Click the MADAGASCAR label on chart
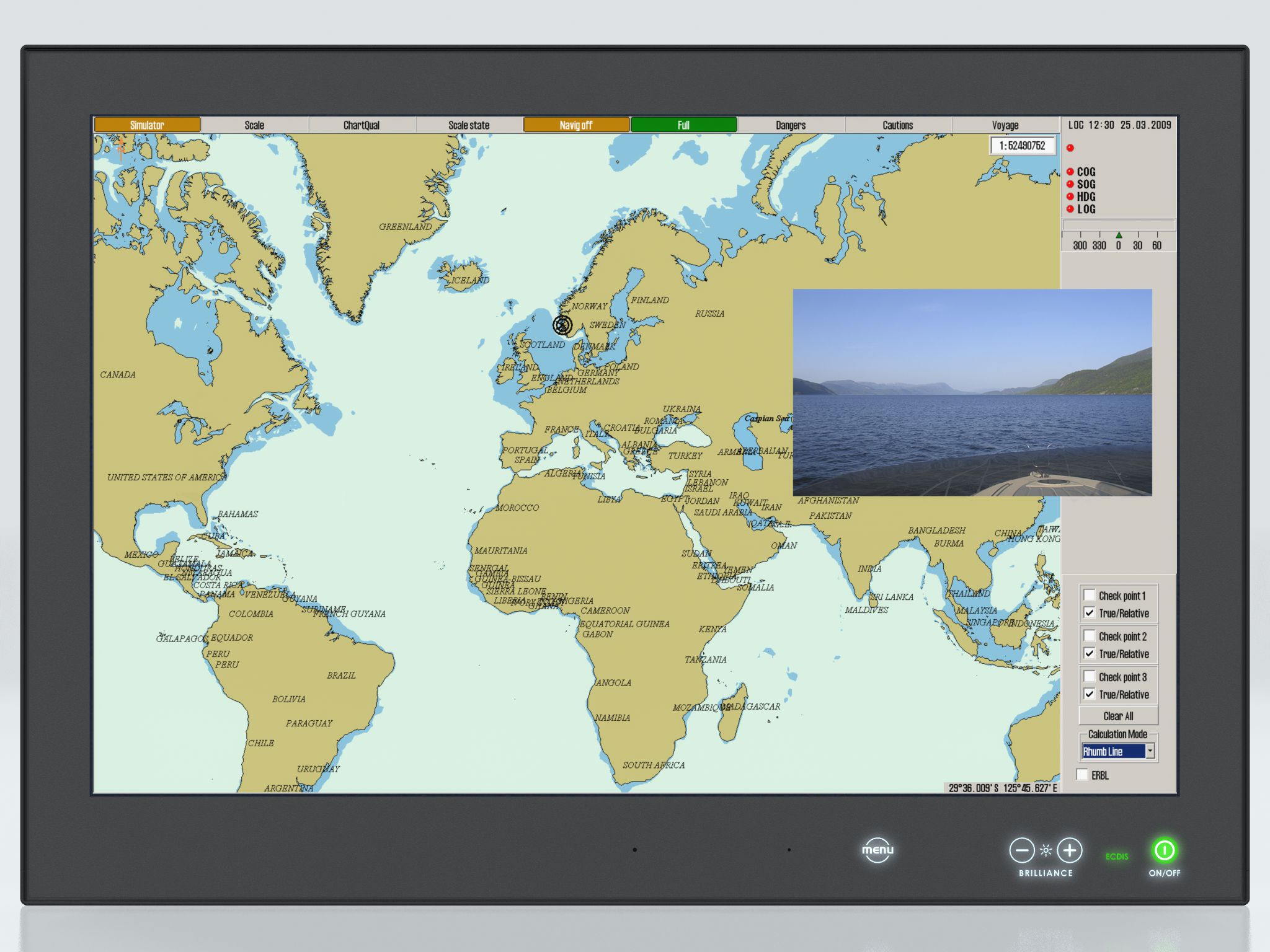Viewport: 1270px width, 952px height. [751, 706]
